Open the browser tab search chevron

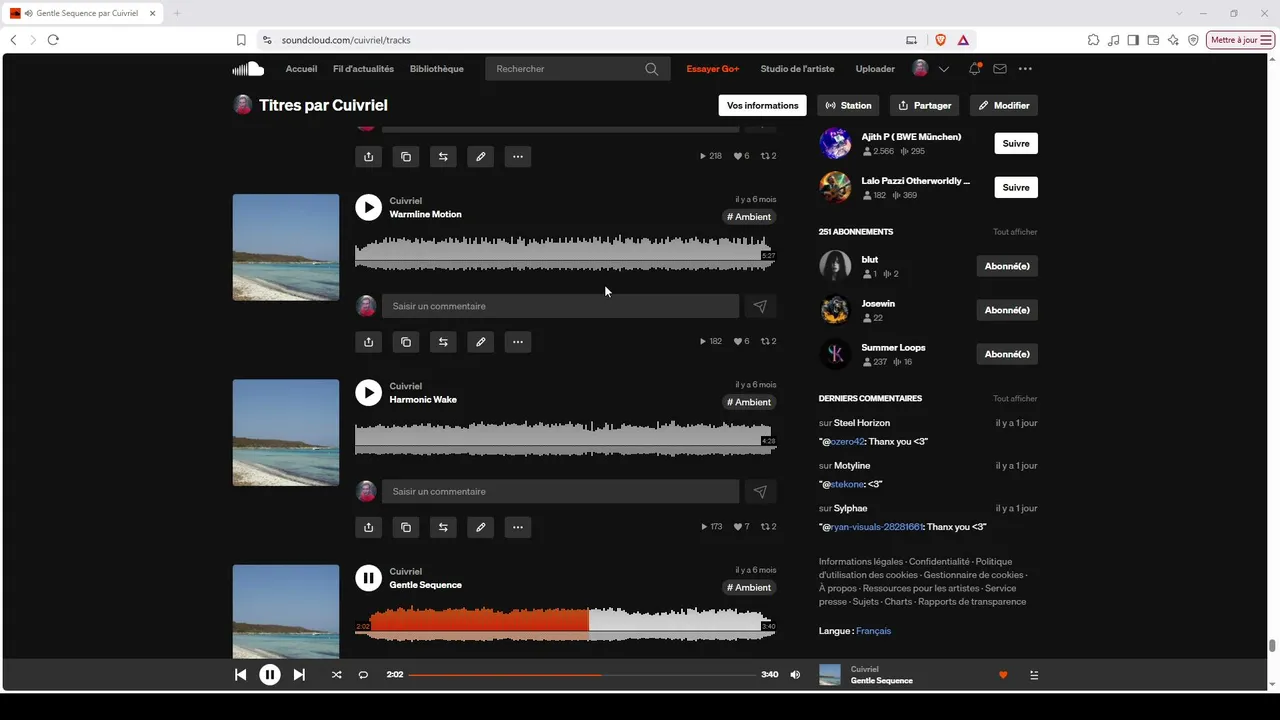[1180, 13]
